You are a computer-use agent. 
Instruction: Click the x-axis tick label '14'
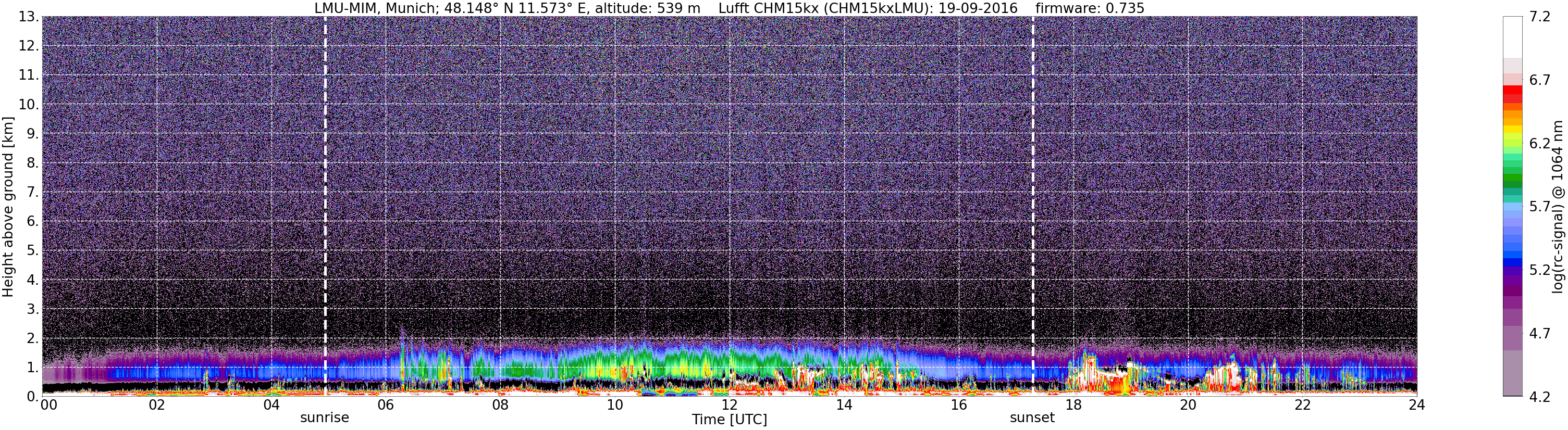pyautogui.click(x=844, y=405)
